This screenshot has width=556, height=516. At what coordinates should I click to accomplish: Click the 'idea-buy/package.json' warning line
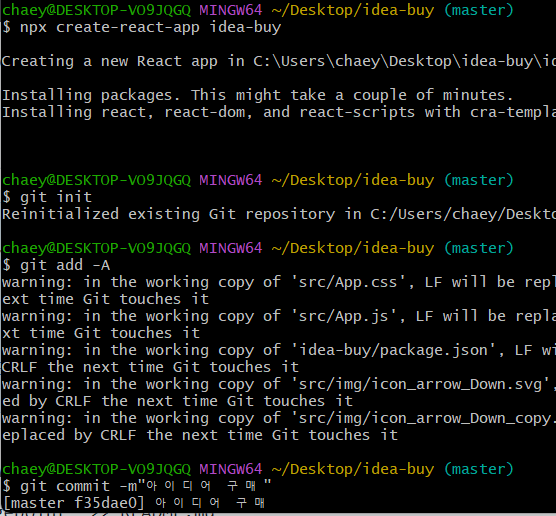(x=279, y=350)
